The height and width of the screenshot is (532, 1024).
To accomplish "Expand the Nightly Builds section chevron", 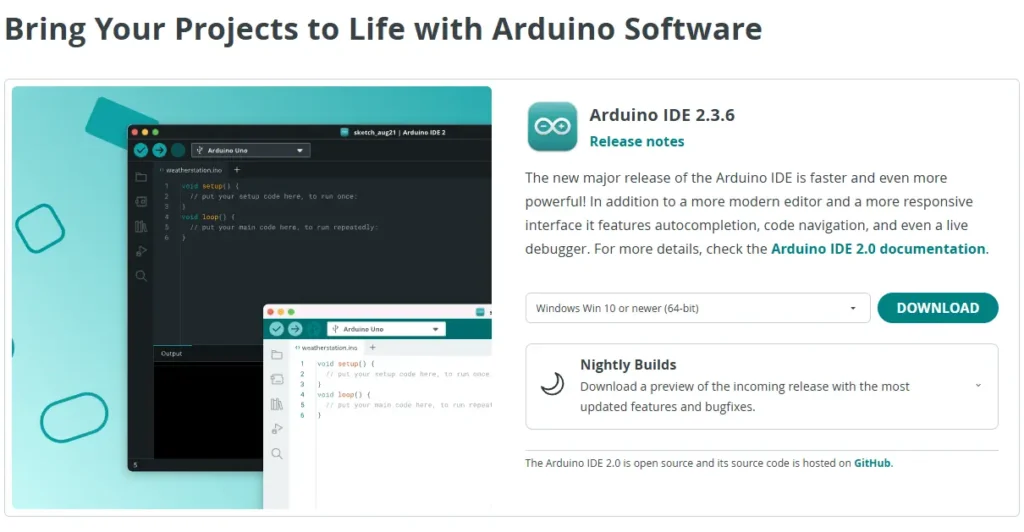I will pos(977,386).
